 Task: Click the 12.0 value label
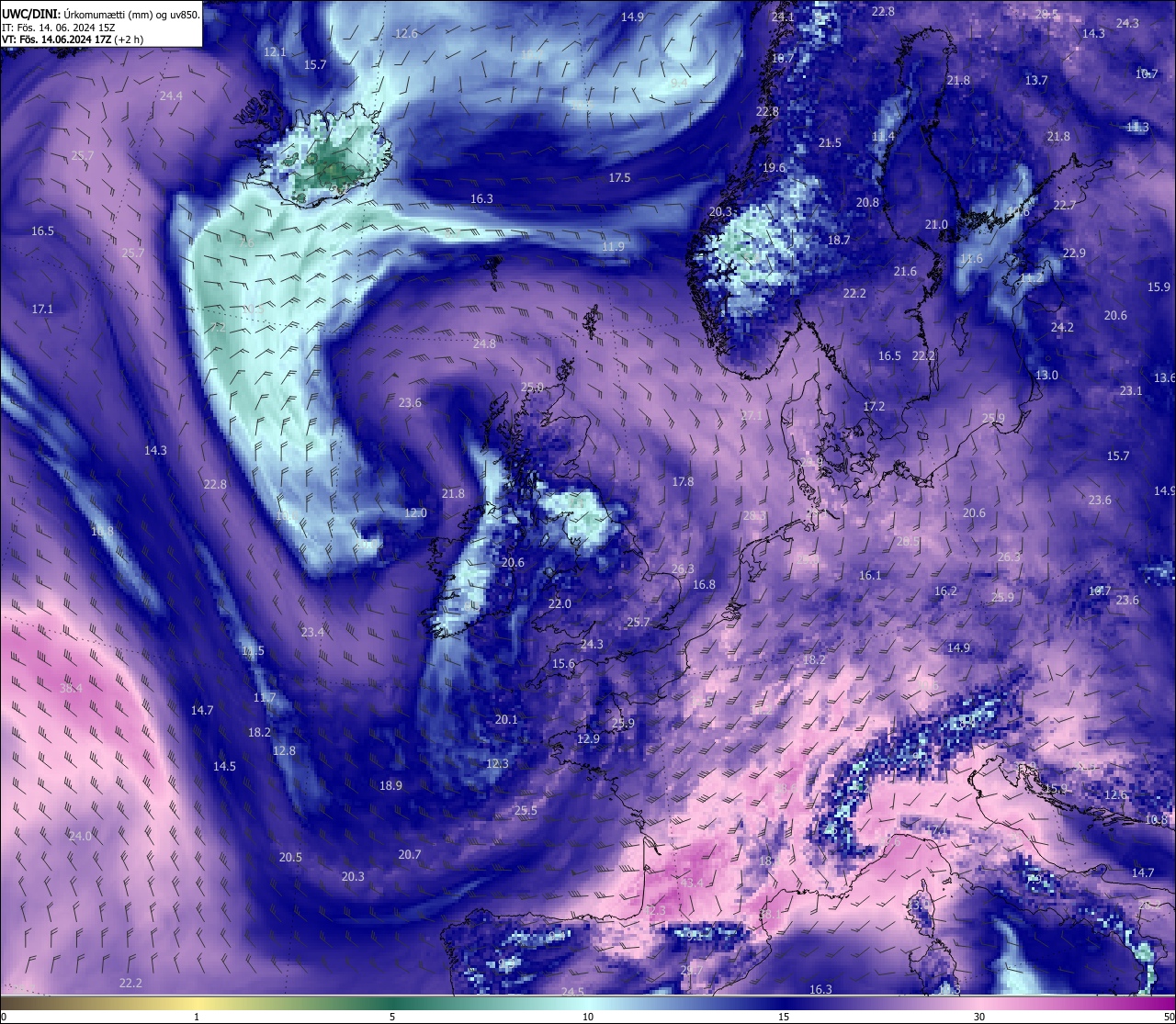416,512
